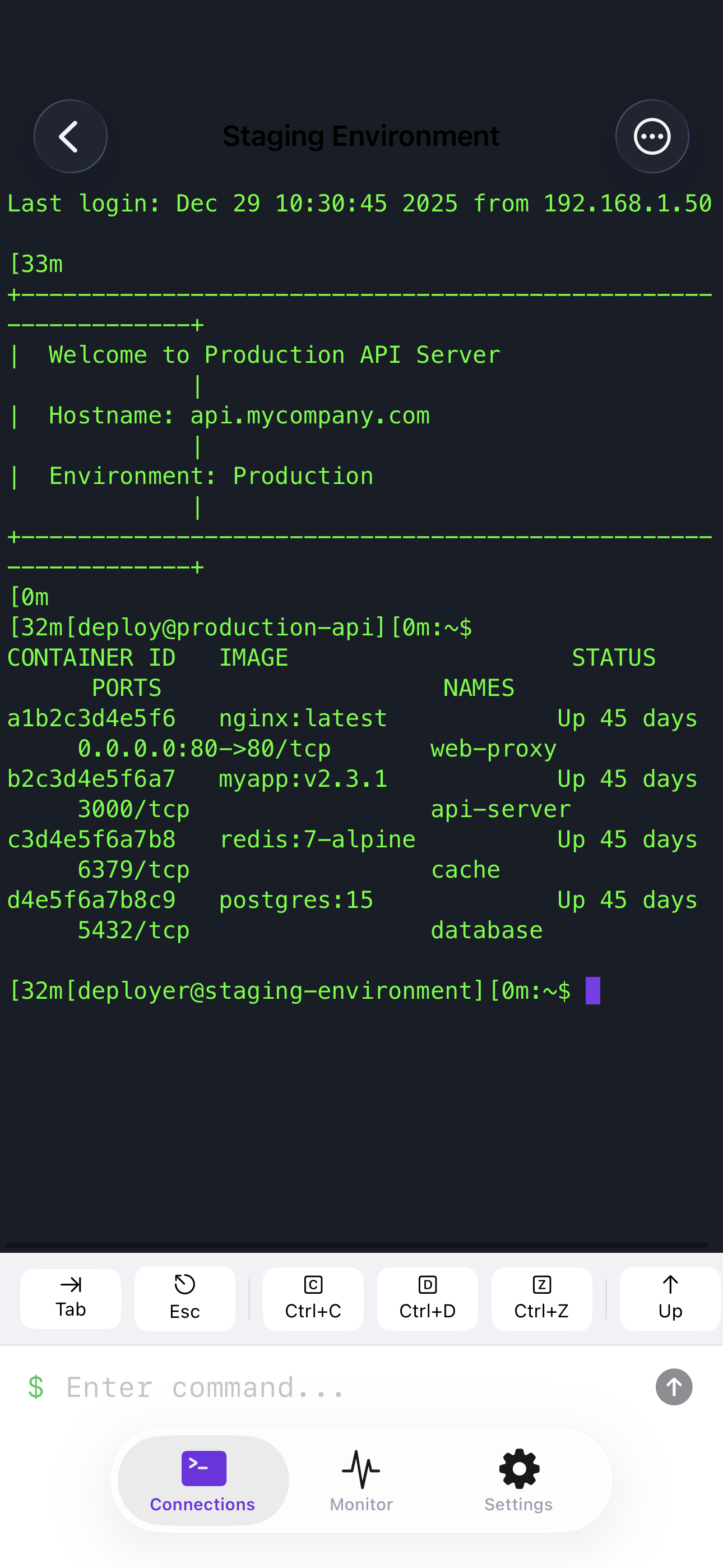Screen dimensions: 723x1568
Task: Send Ctrl+C to the terminal
Action: 313,1298
